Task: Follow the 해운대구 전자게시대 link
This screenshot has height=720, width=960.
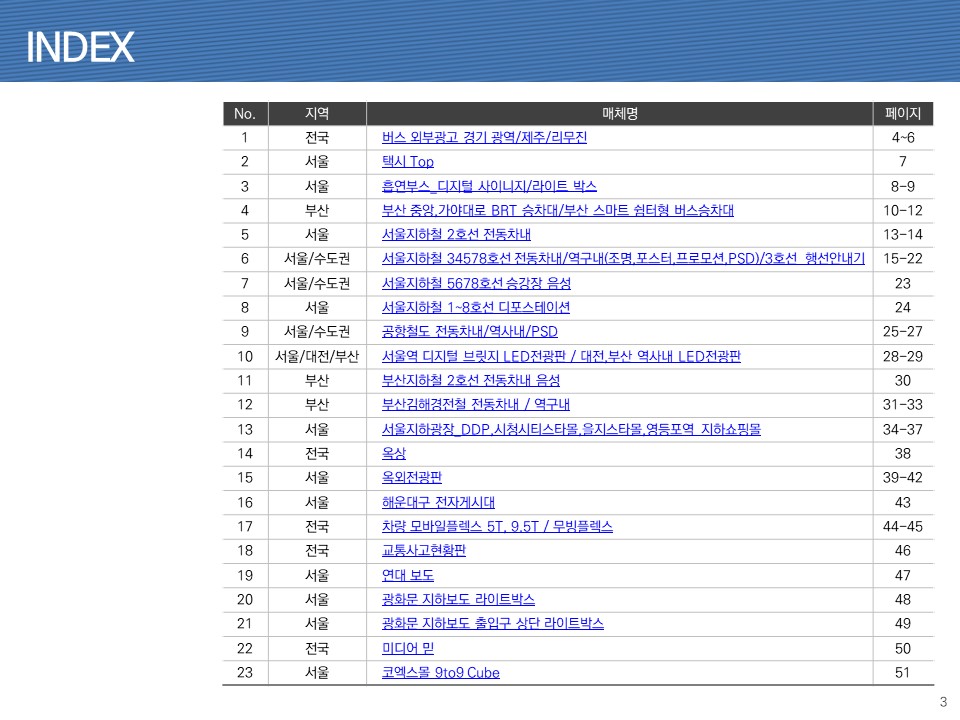Action: [x=438, y=503]
